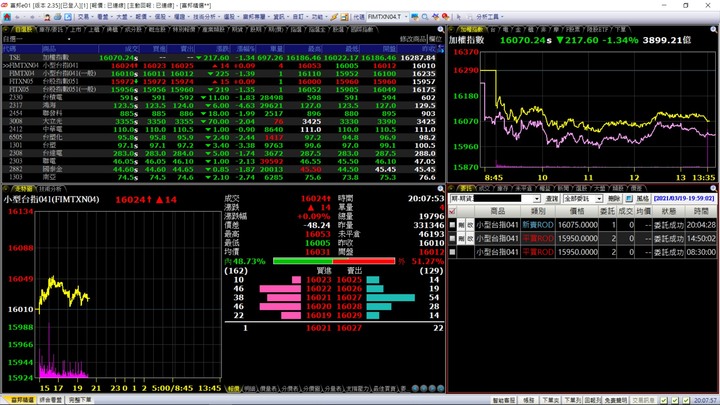Click the cursor pointer tool icon

(x=459, y=17)
